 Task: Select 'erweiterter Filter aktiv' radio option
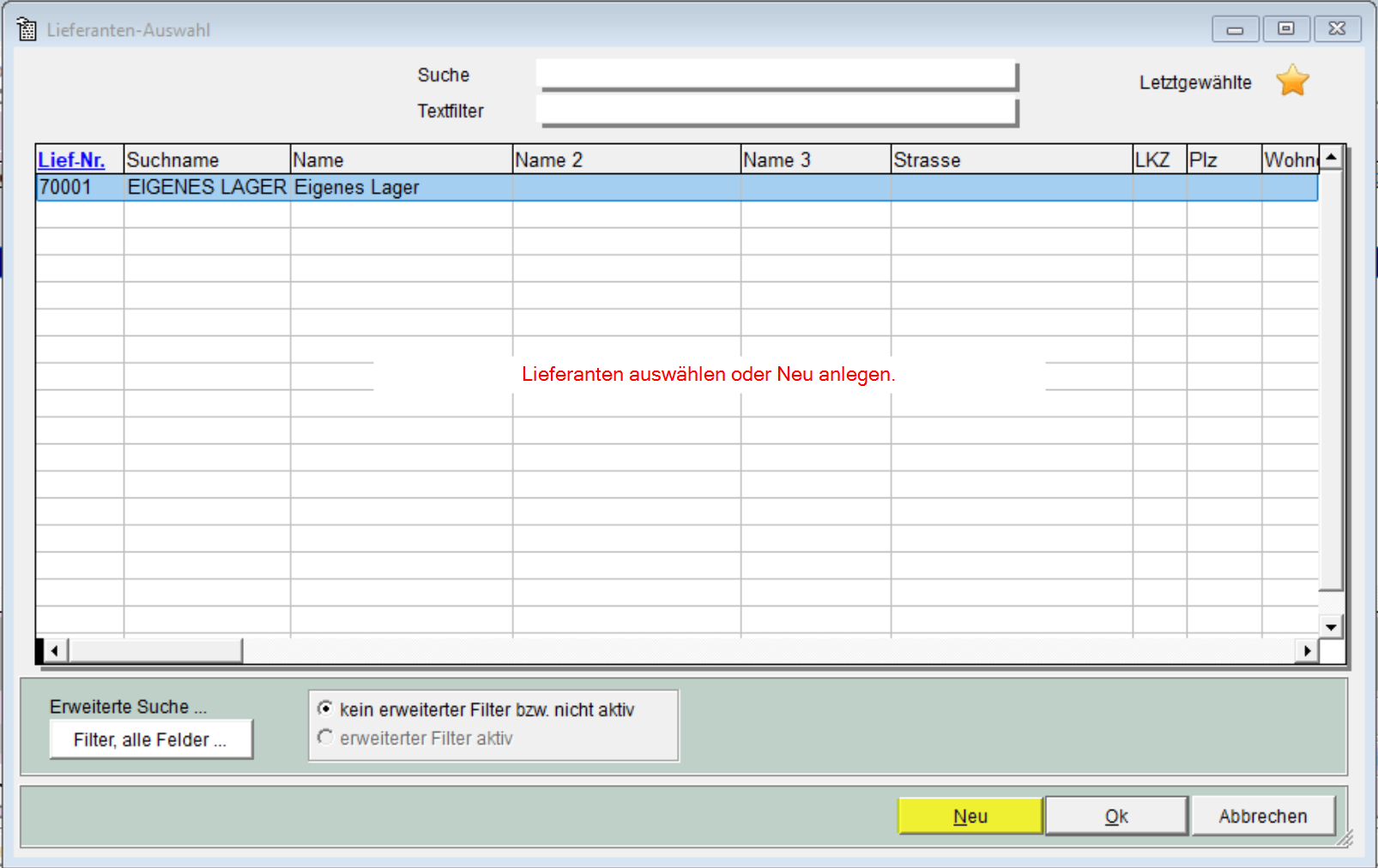pyautogui.click(x=415, y=738)
